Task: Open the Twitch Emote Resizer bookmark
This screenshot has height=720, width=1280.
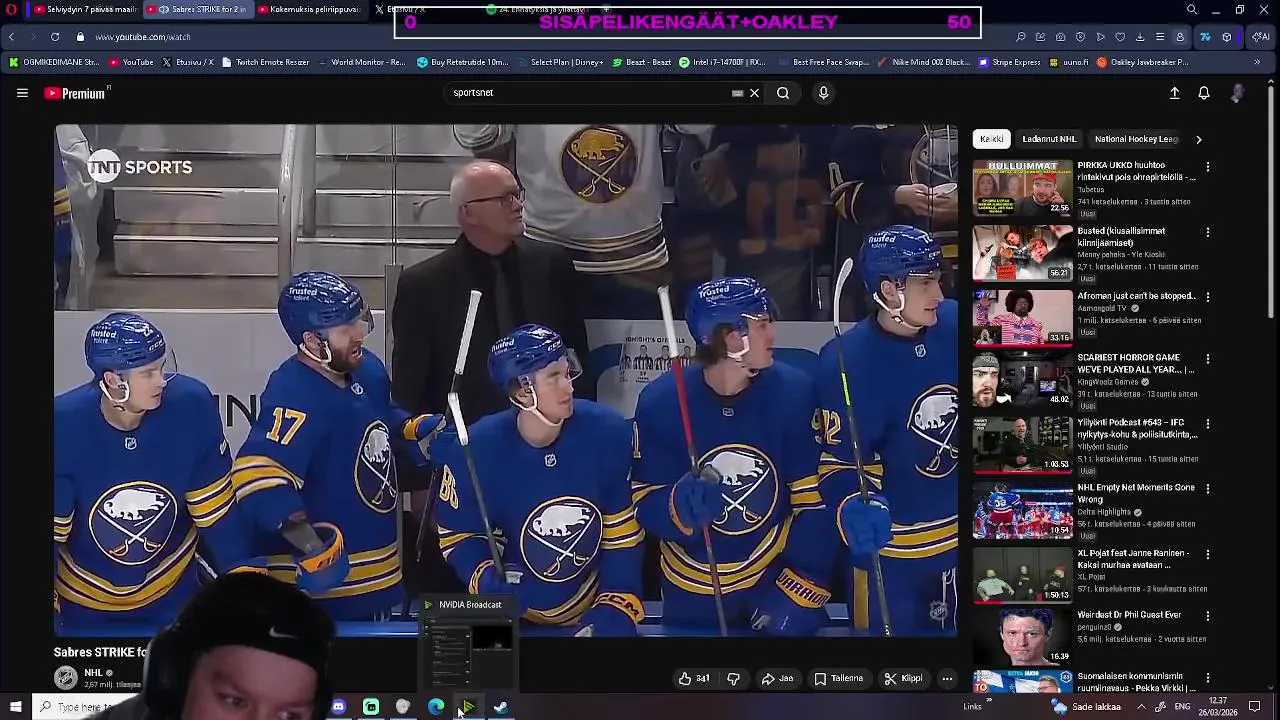Action: (265, 62)
